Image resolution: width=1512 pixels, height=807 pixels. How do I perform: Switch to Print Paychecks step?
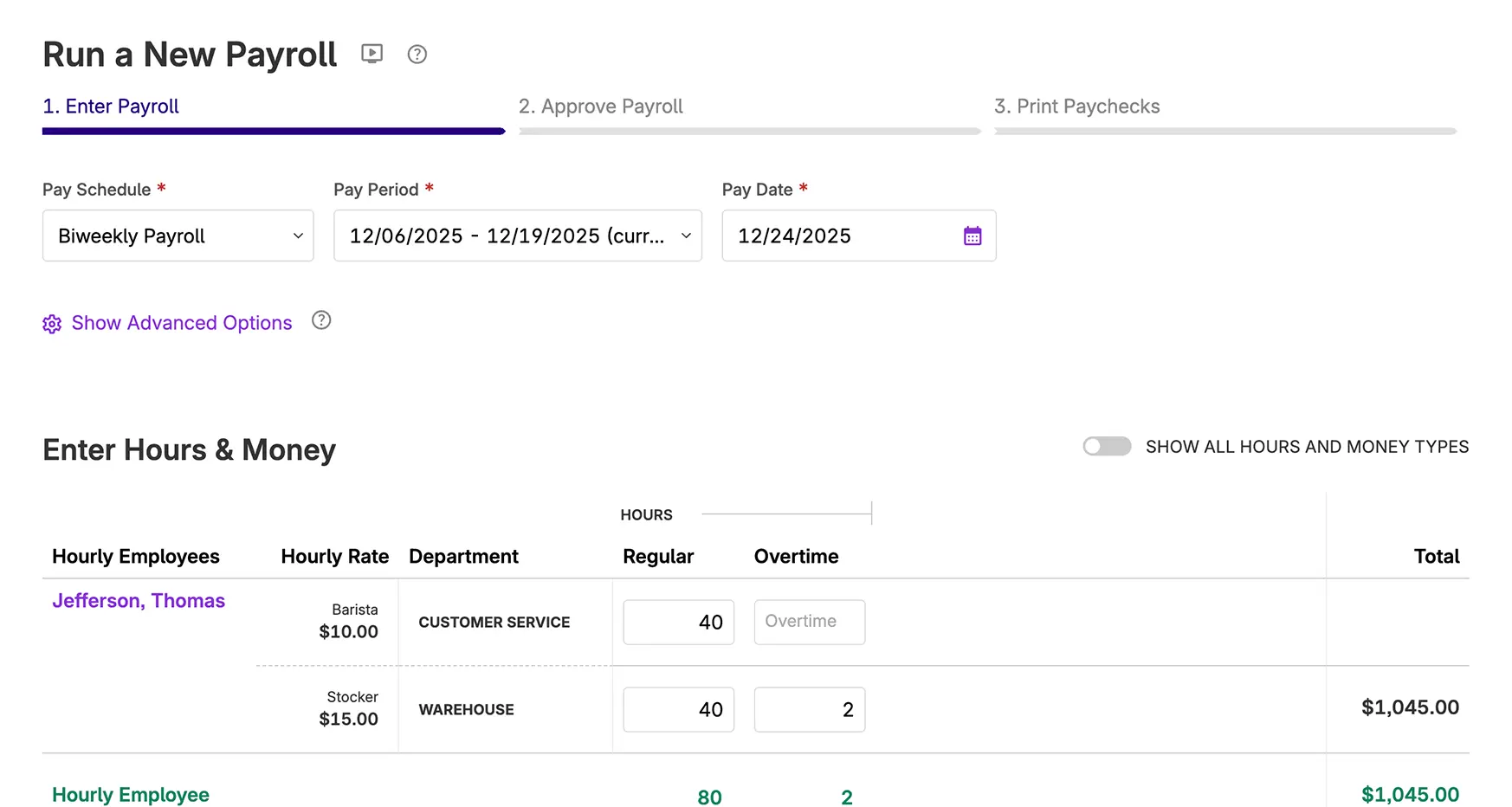[x=1076, y=107]
